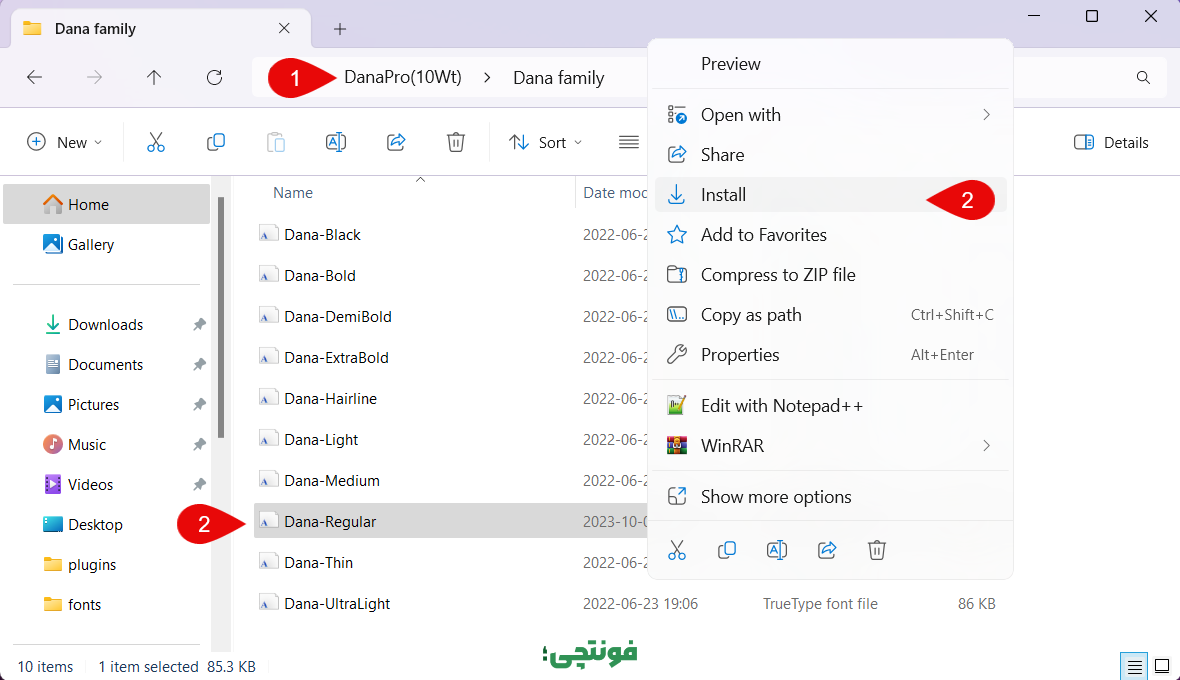The width and height of the screenshot is (1180, 680).
Task: Click the Share icon at the bottom of the context menu
Action: (827, 551)
